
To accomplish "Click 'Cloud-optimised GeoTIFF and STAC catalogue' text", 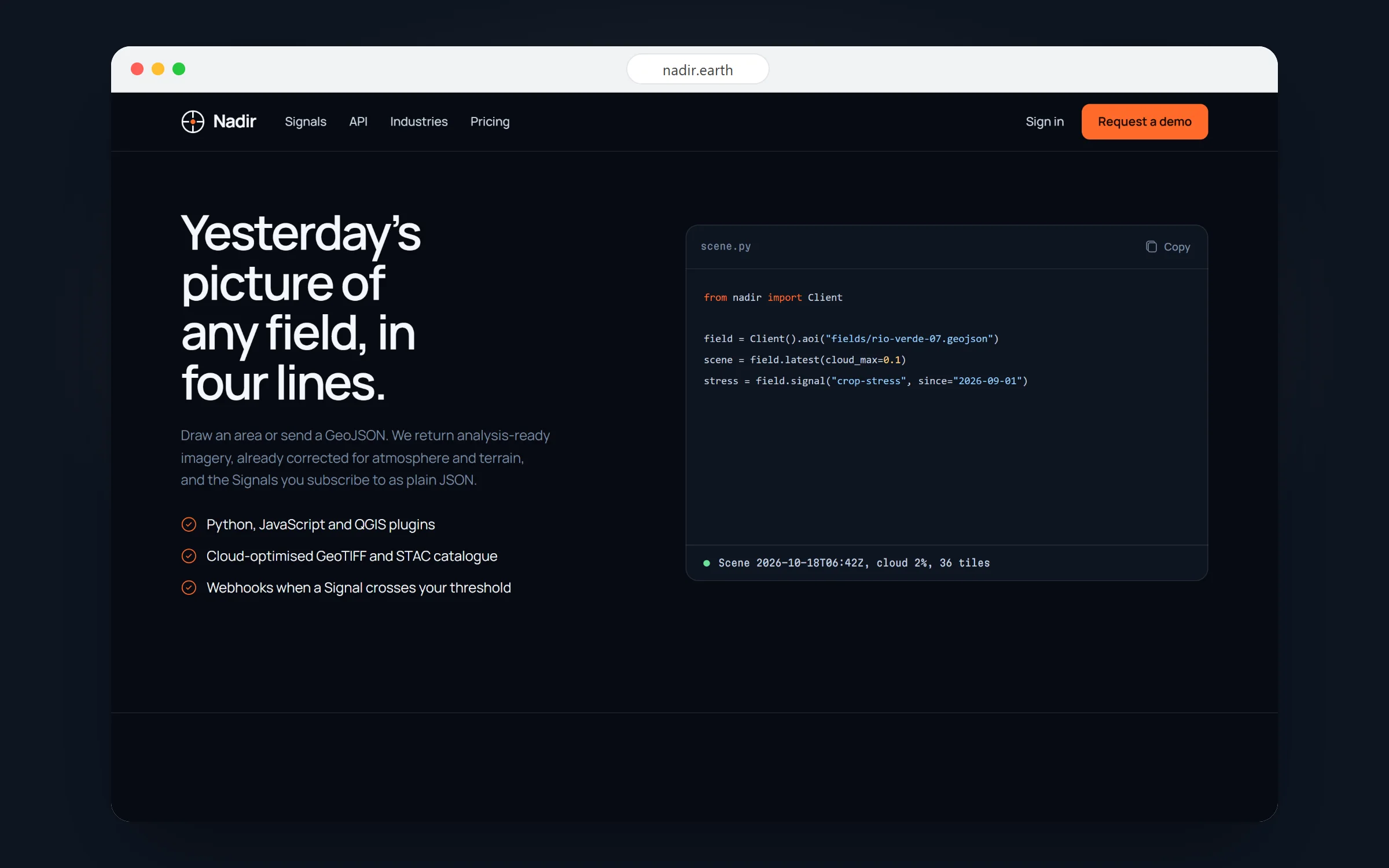I will 352,556.
